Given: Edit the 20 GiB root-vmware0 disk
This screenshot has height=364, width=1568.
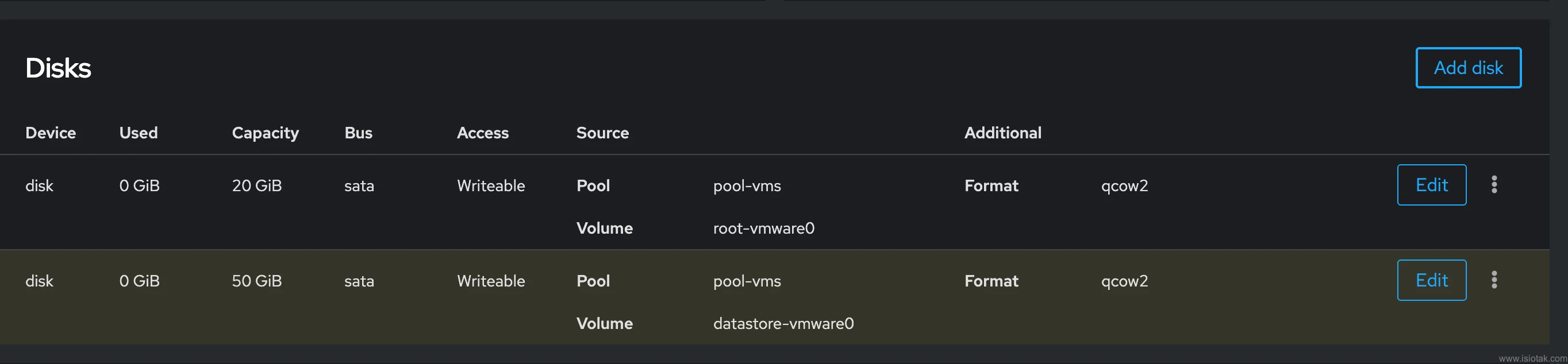Looking at the screenshot, I should tap(1432, 185).
